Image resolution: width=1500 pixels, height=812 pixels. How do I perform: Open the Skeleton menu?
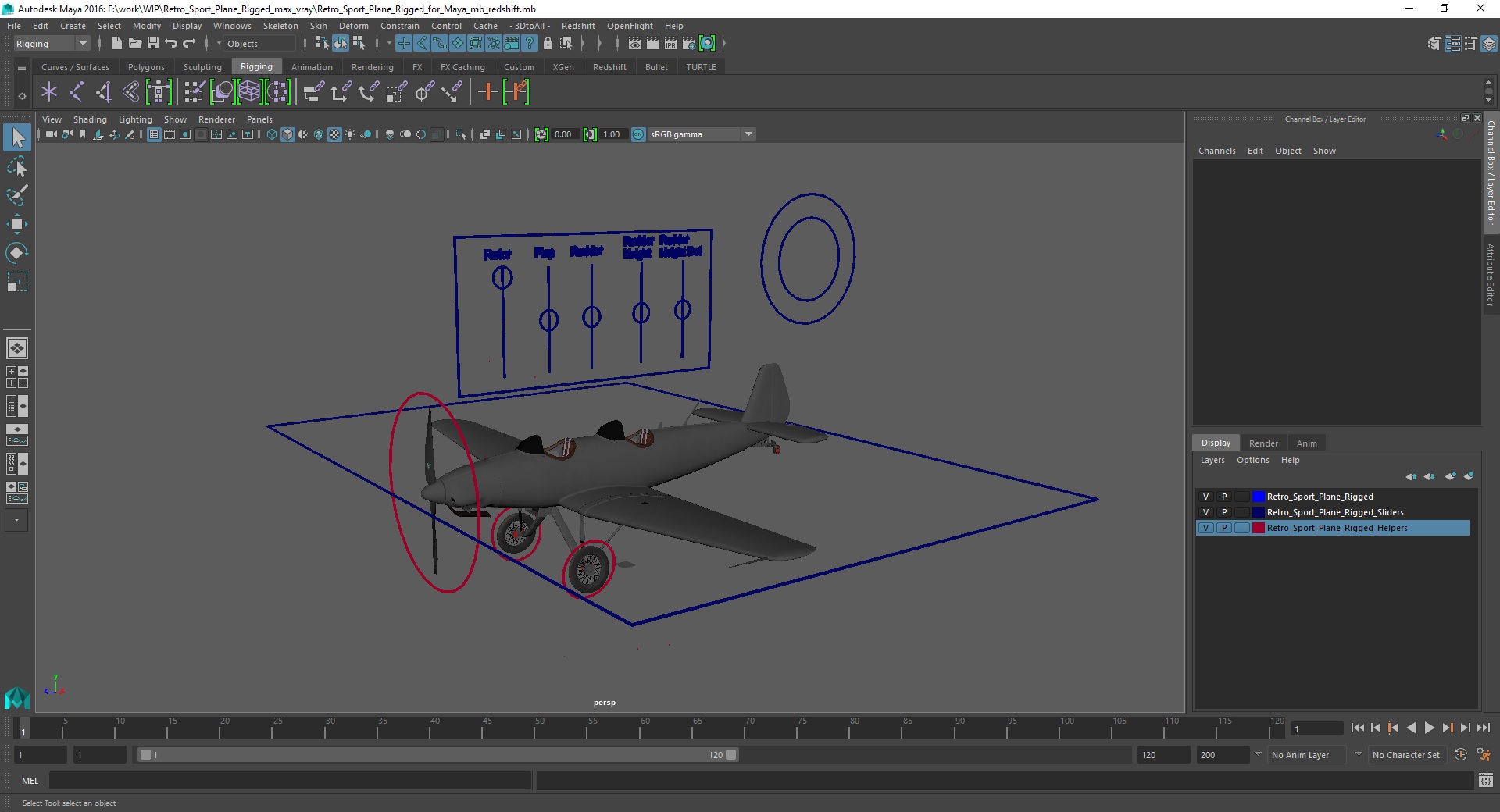pos(280,26)
